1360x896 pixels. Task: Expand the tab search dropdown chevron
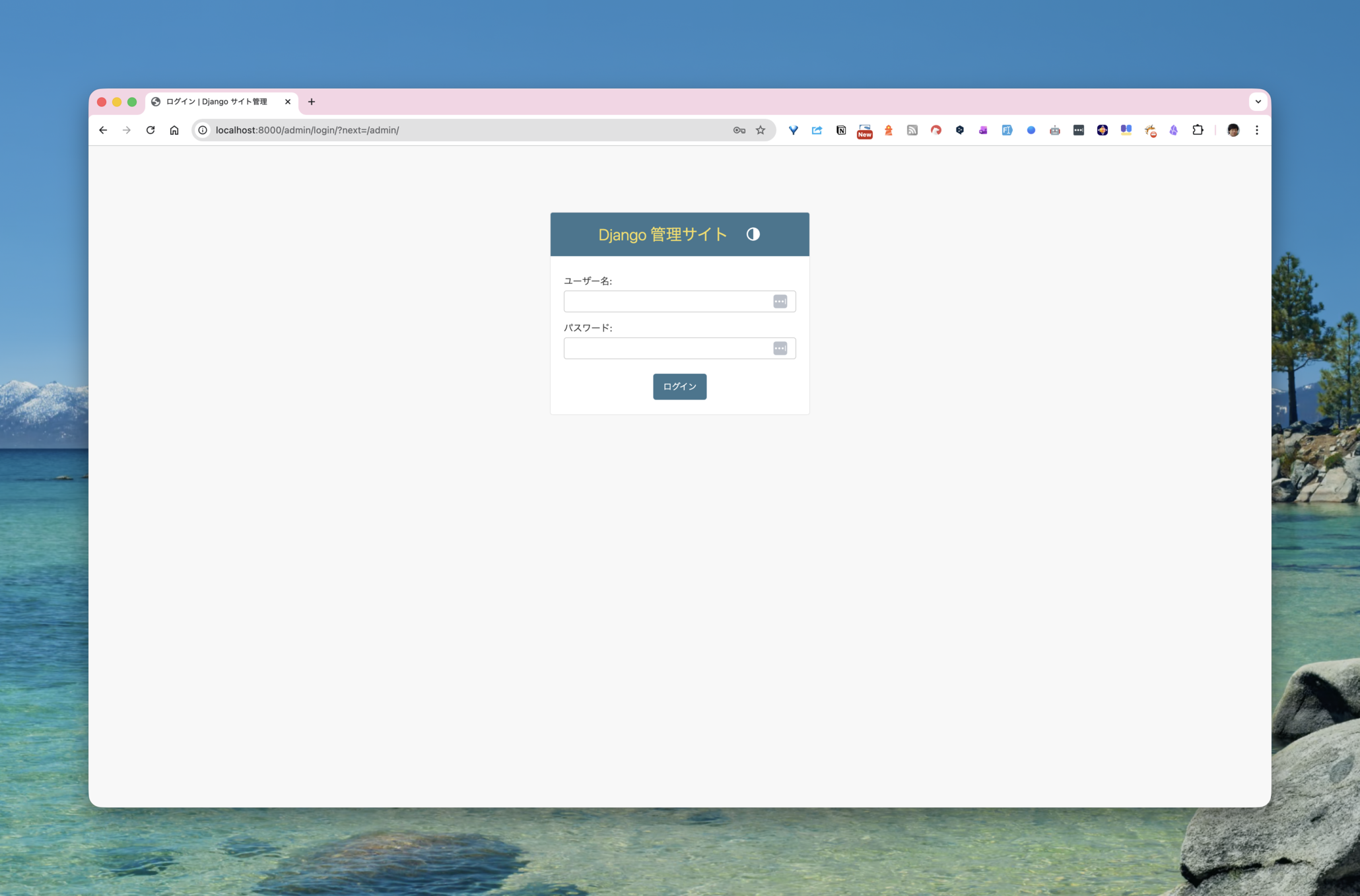pyautogui.click(x=1258, y=102)
